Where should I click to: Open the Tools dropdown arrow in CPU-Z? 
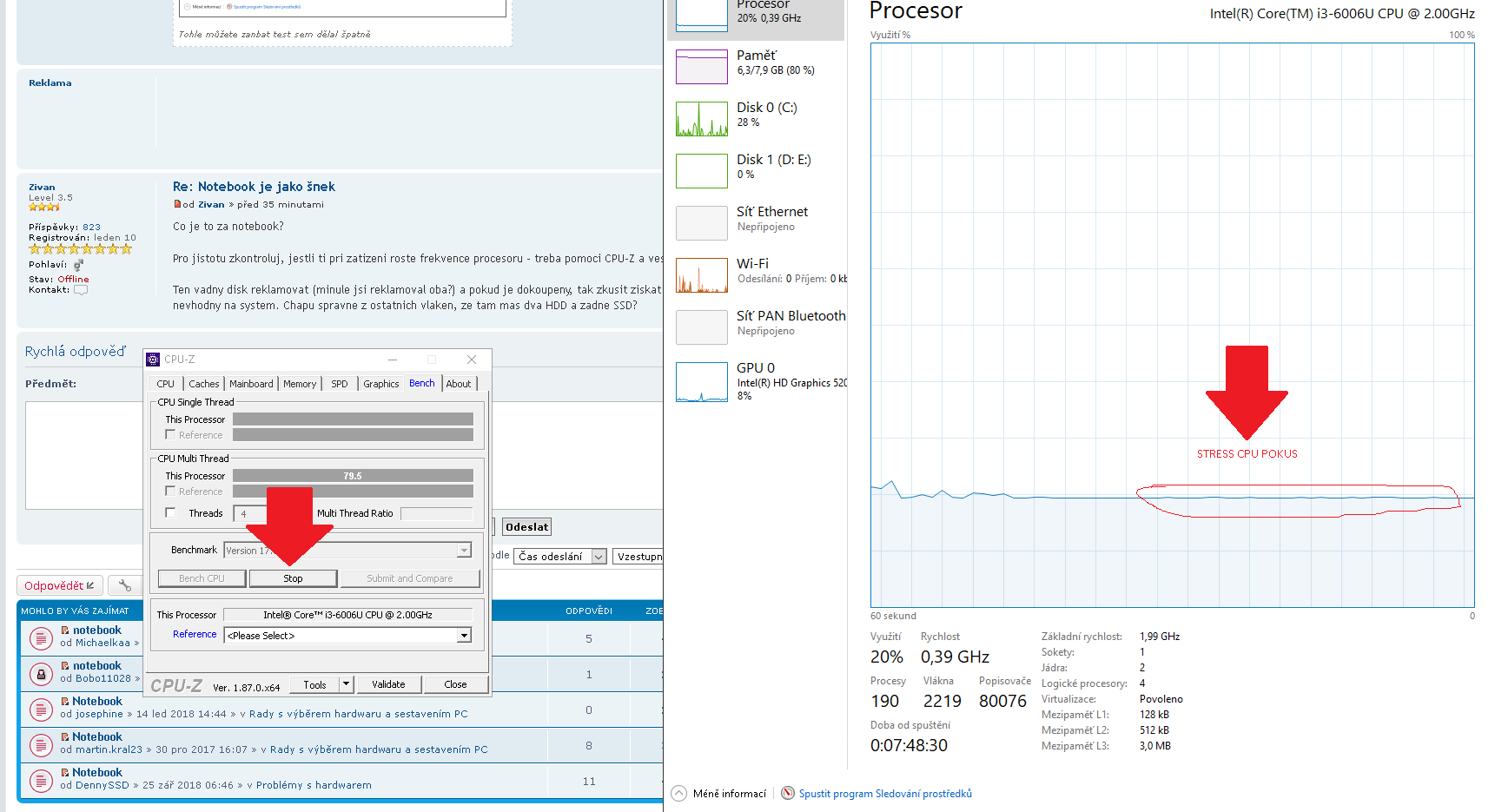346,684
